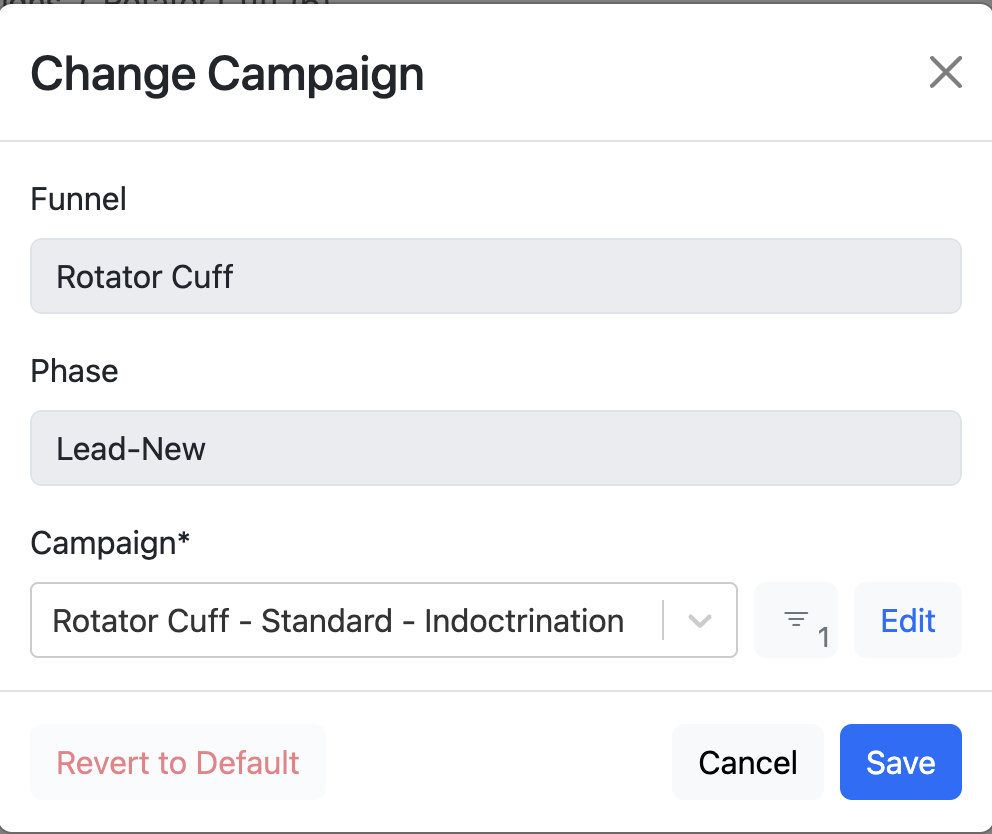Click the campaign filter icon
The image size is (992, 834).
796,619
